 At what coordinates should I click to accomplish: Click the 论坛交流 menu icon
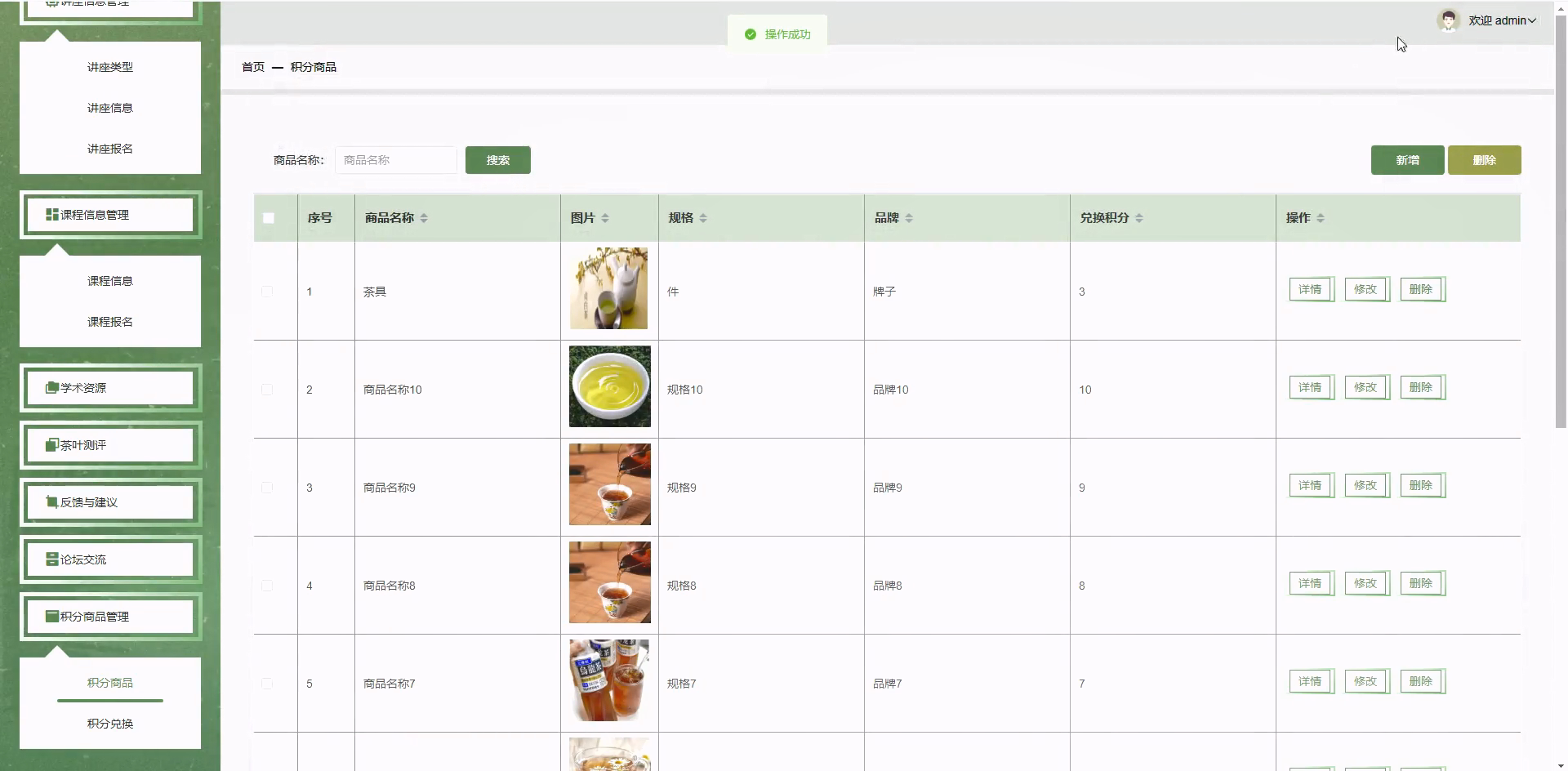[51, 559]
